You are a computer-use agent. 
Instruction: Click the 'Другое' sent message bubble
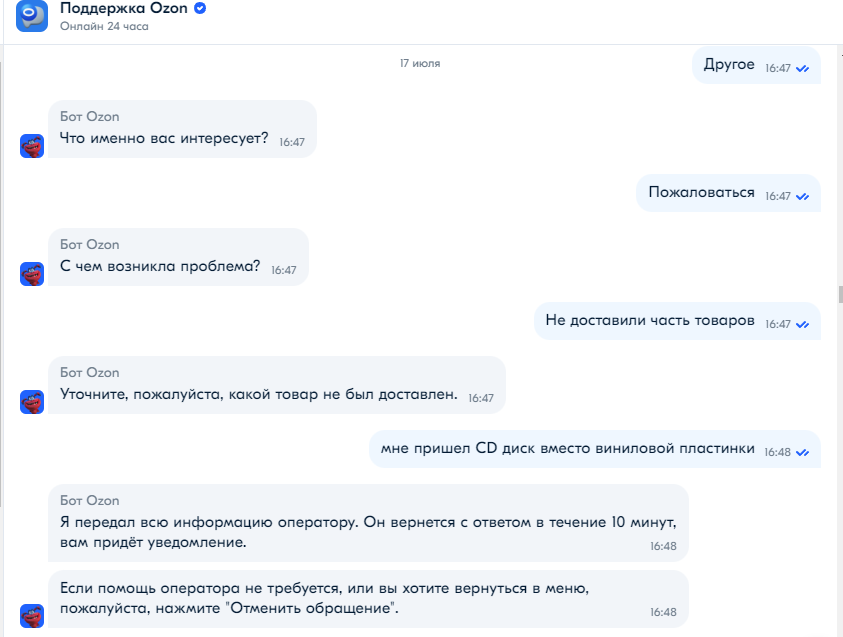tap(756, 65)
